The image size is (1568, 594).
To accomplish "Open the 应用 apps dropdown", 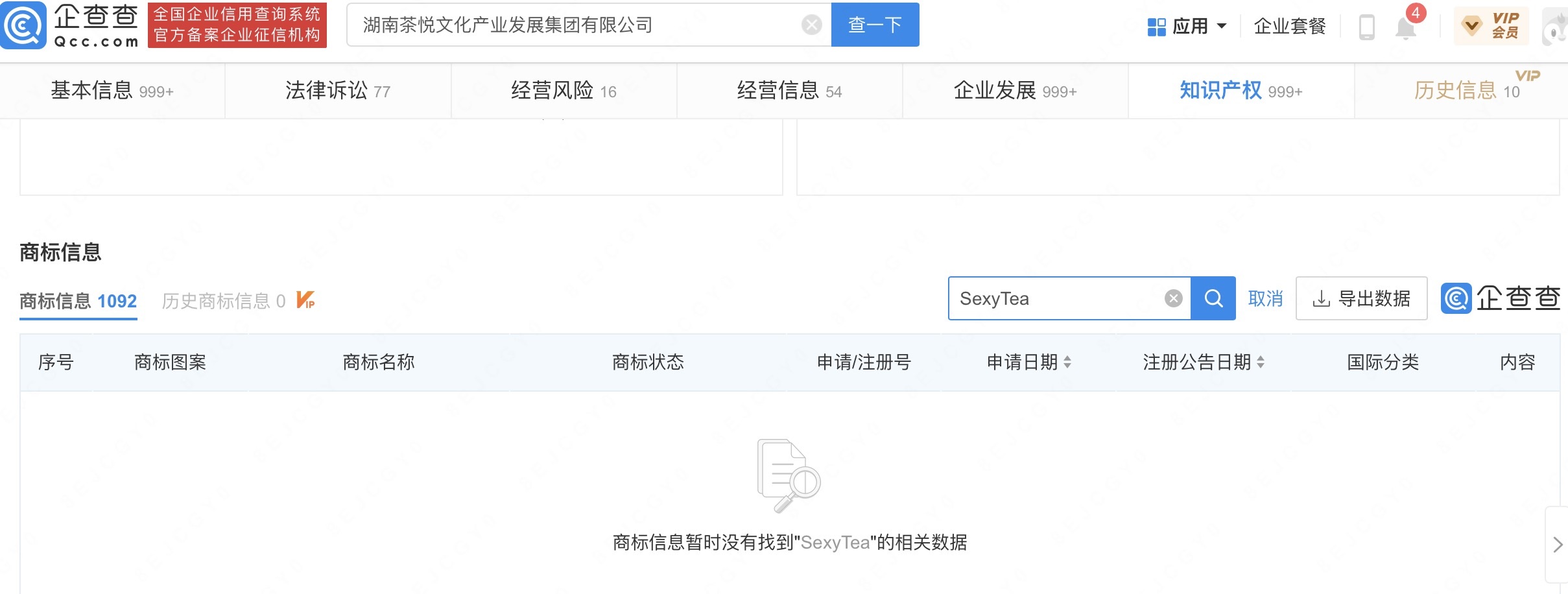I will [1187, 26].
